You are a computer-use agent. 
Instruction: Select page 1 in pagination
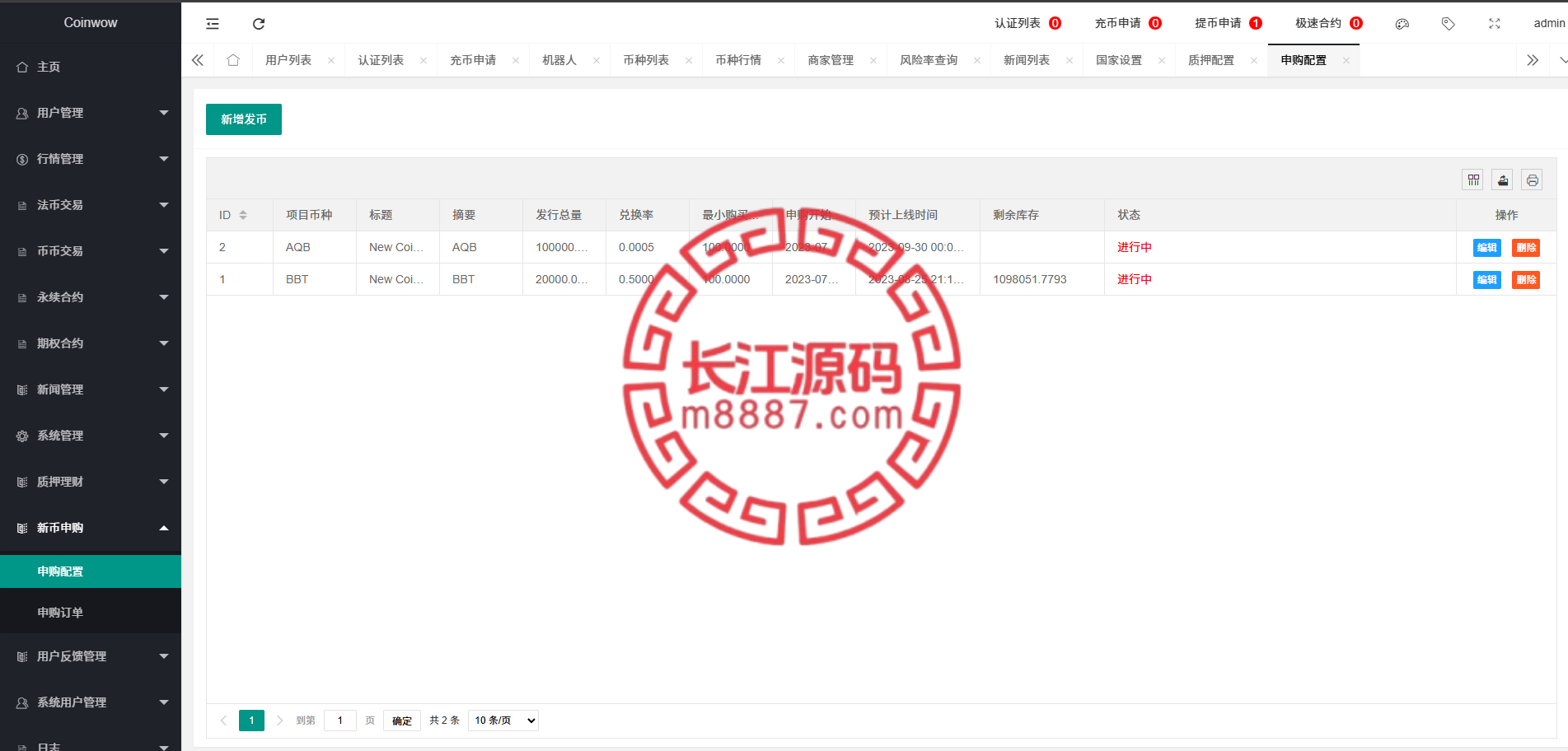(252, 721)
